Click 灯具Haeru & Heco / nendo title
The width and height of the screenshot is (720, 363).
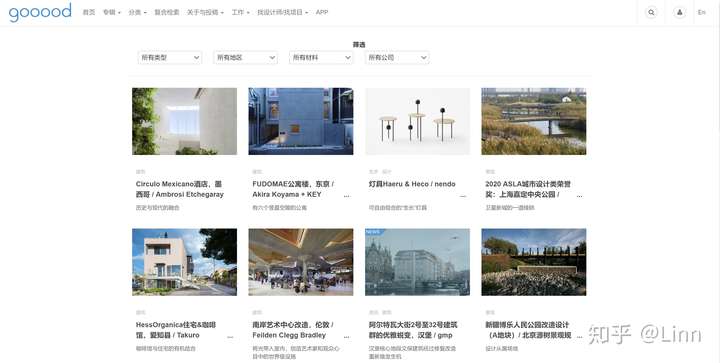pyautogui.click(x=412, y=184)
